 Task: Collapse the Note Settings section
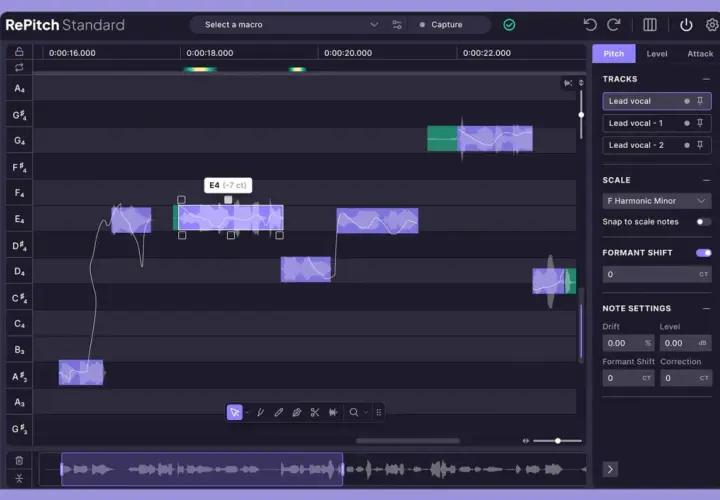click(x=706, y=309)
